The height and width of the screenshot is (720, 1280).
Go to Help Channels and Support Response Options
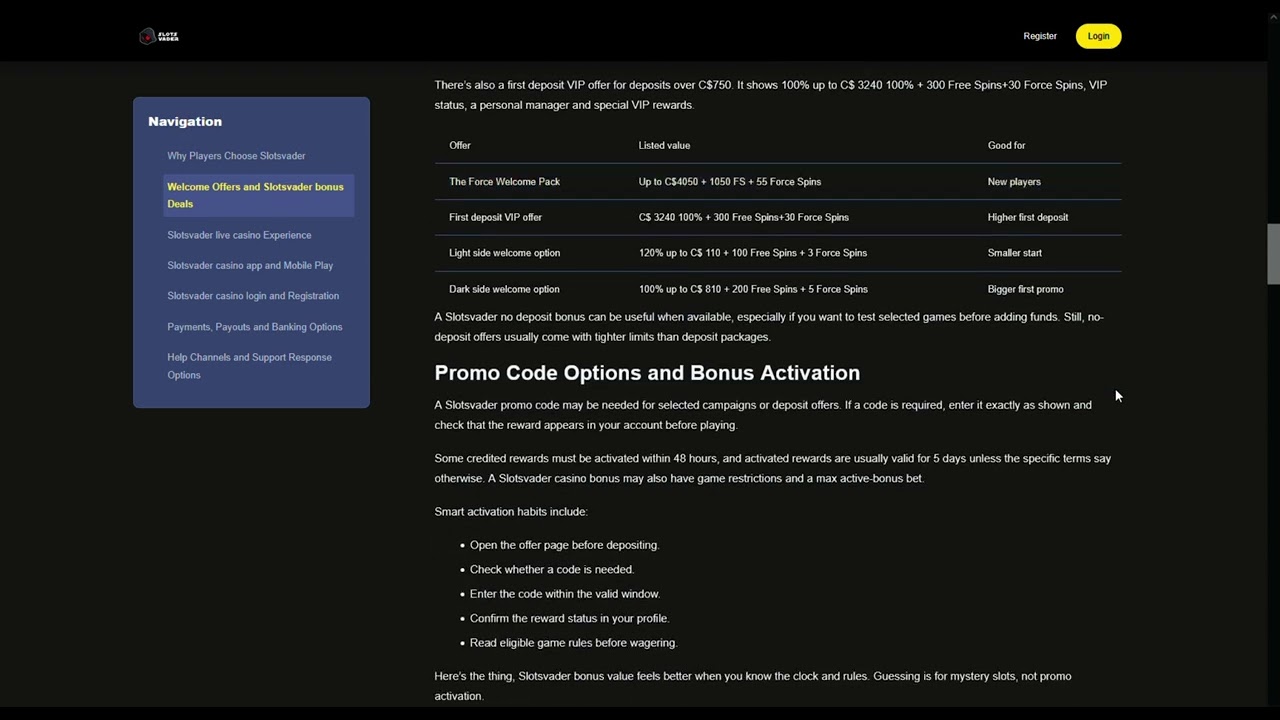point(250,366)
